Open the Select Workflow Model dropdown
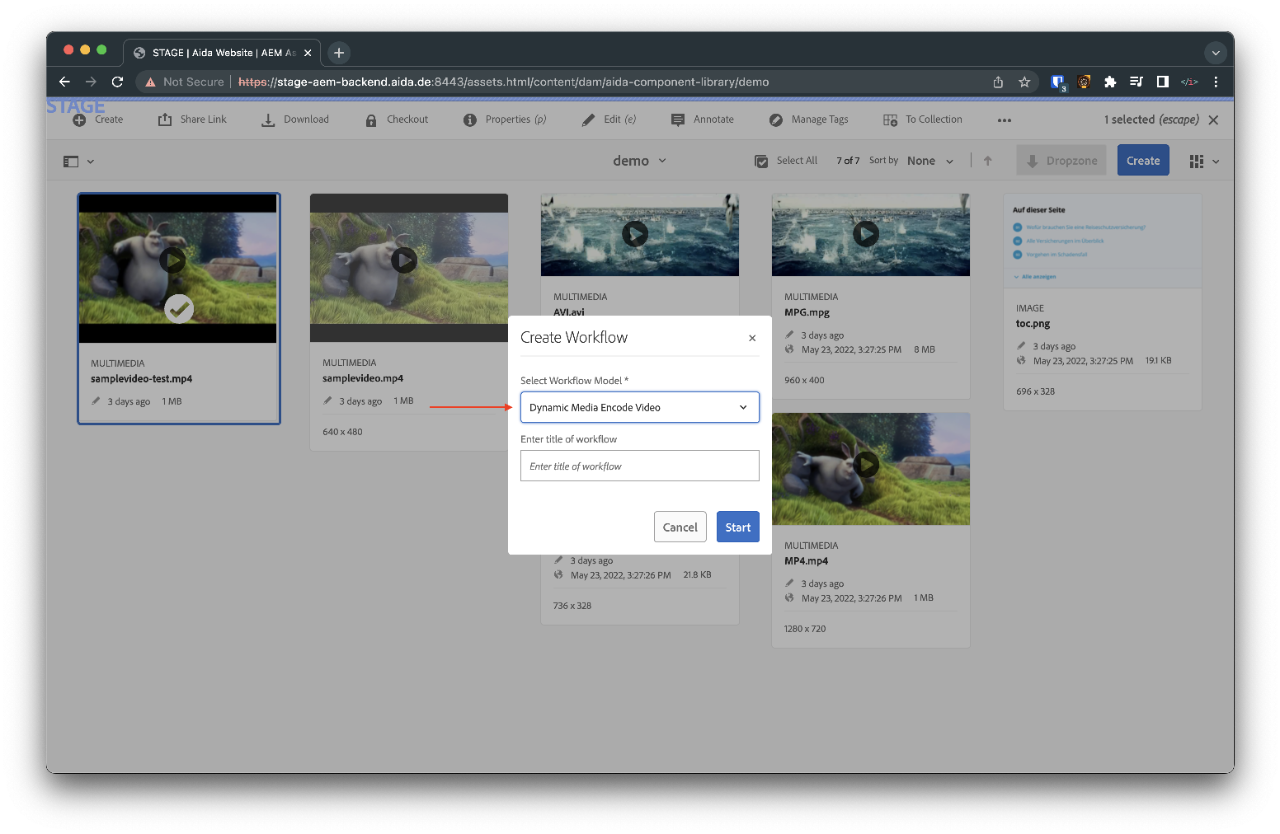This screenshot has height=834, width=1280. coord(639,407)
